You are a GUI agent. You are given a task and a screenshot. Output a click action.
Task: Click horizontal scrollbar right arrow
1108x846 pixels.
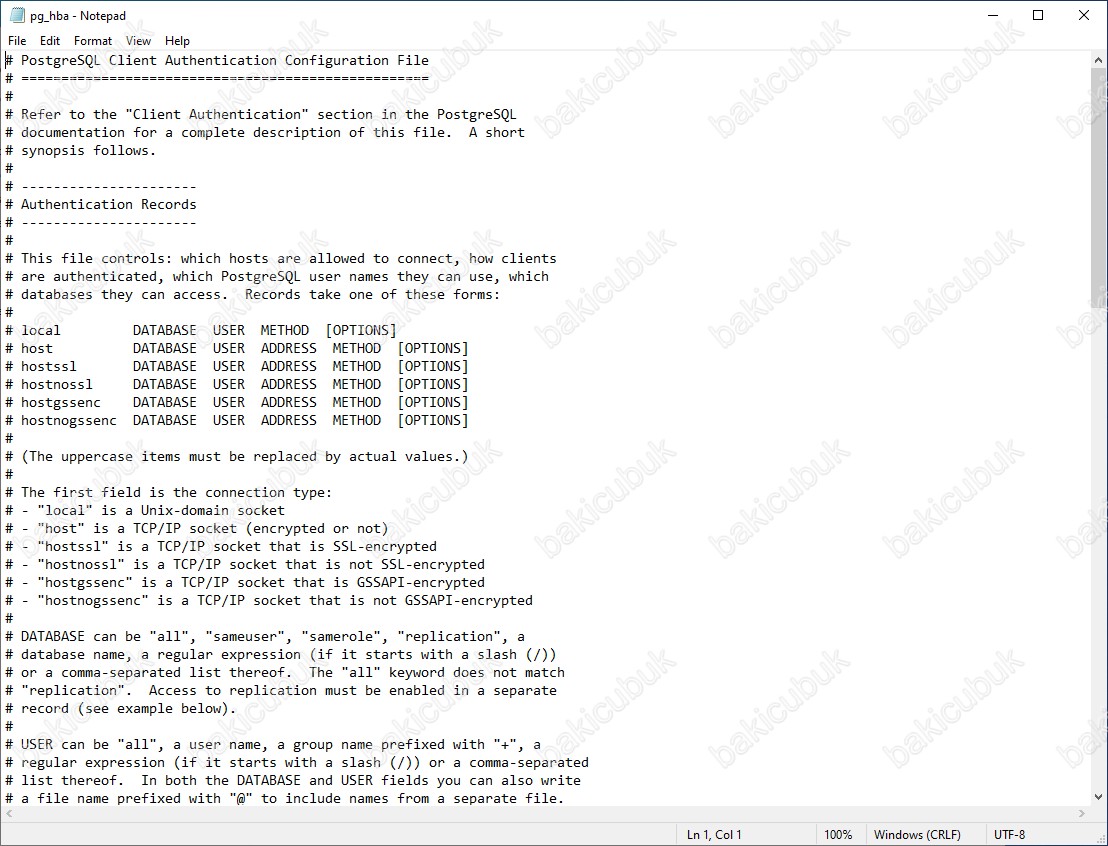pos(1082,813)
